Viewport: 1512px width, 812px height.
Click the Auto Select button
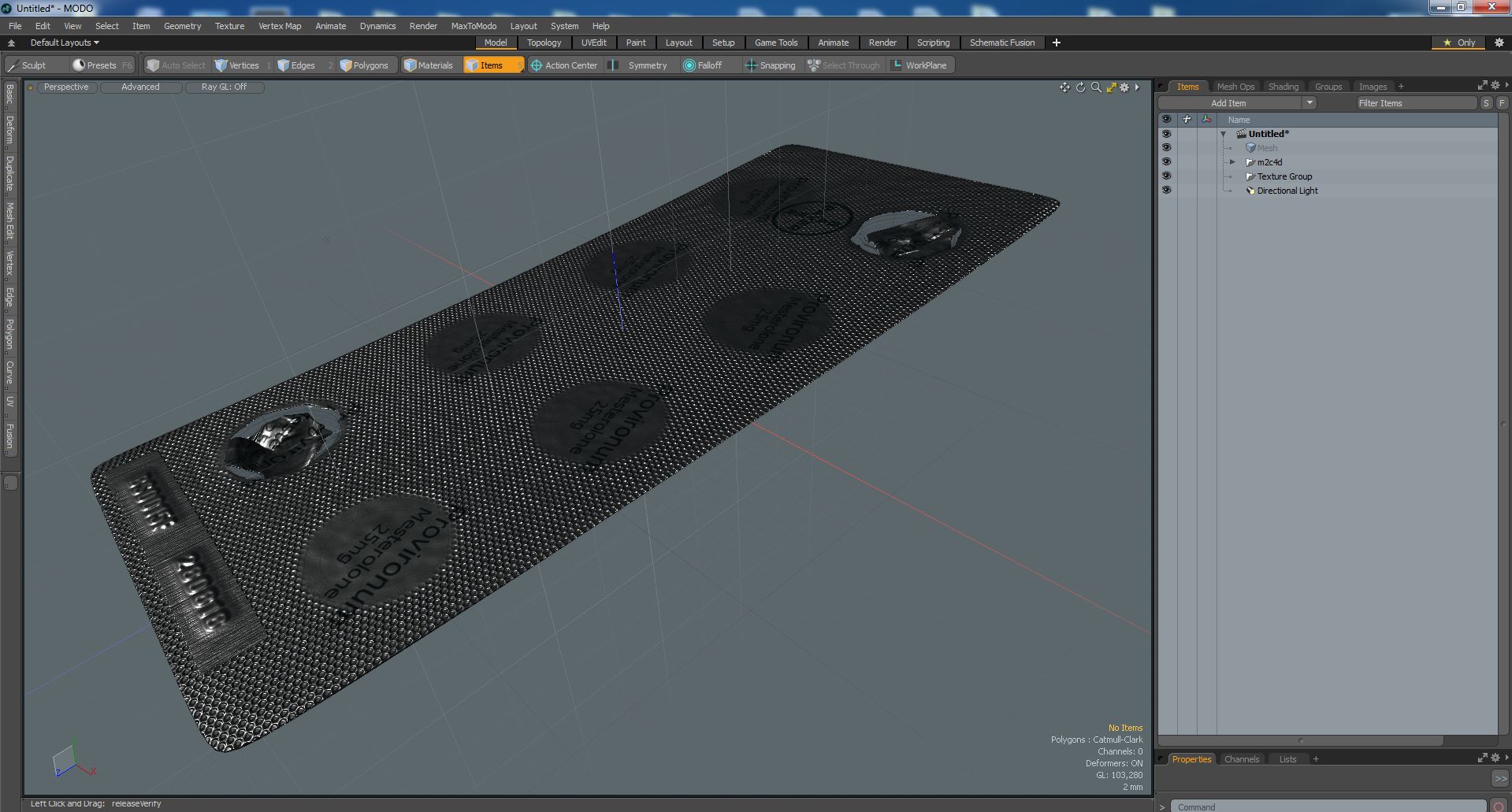[177, 65]
